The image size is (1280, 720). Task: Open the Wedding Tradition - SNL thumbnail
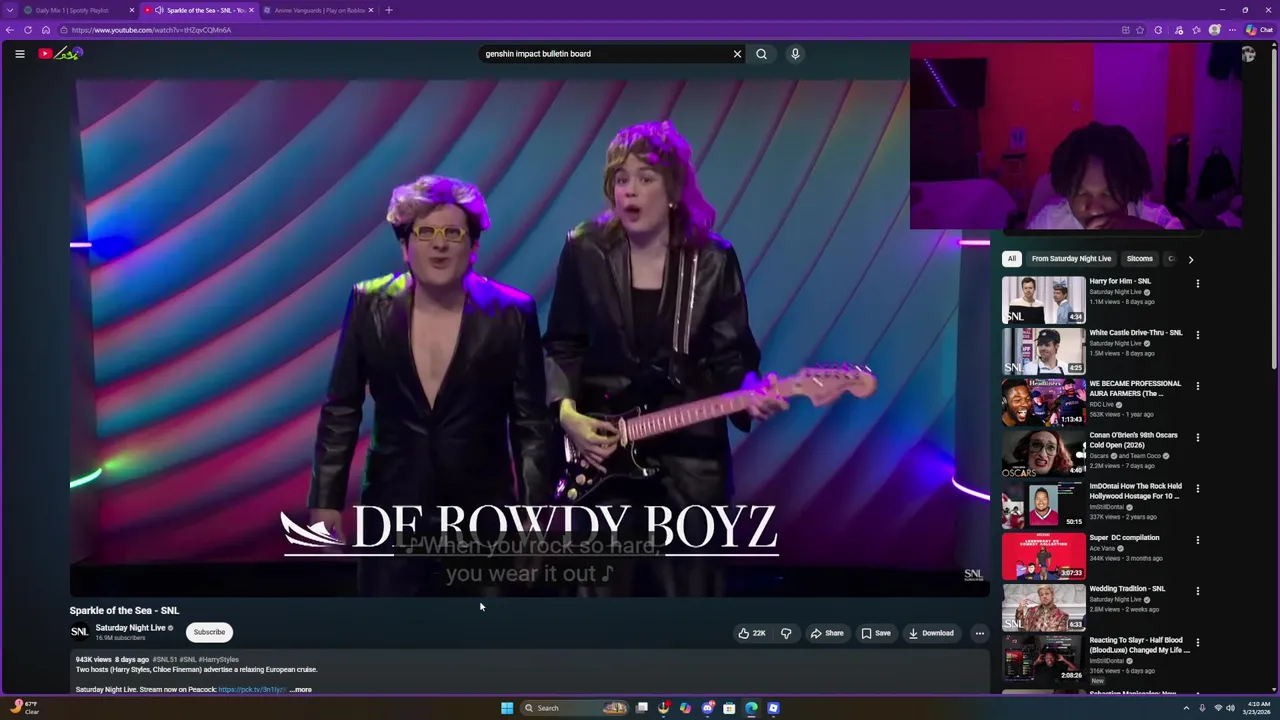pos(1043,608)
